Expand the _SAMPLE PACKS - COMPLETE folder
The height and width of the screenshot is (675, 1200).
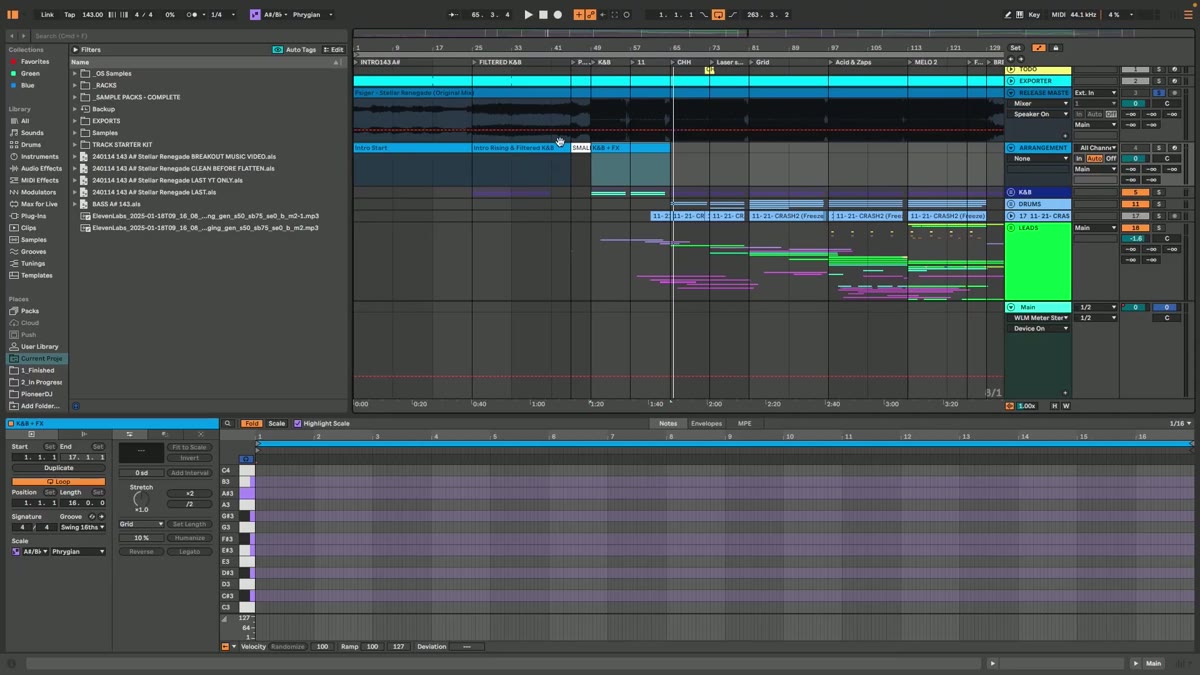pyautogui.click(x=75, y=97)
